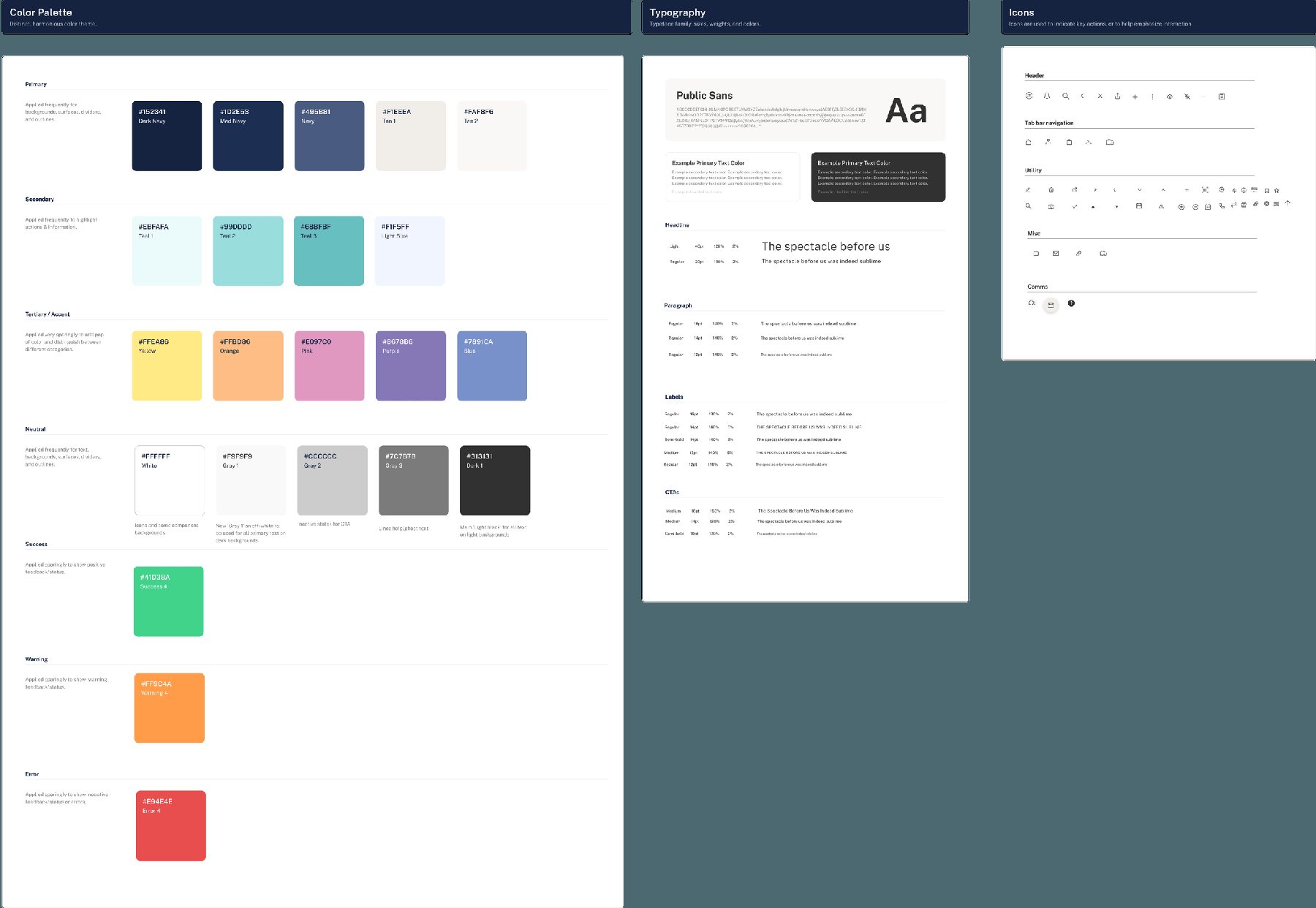
Task: Click the search magnifier in Header icons
Action: tap(1066, 96)
